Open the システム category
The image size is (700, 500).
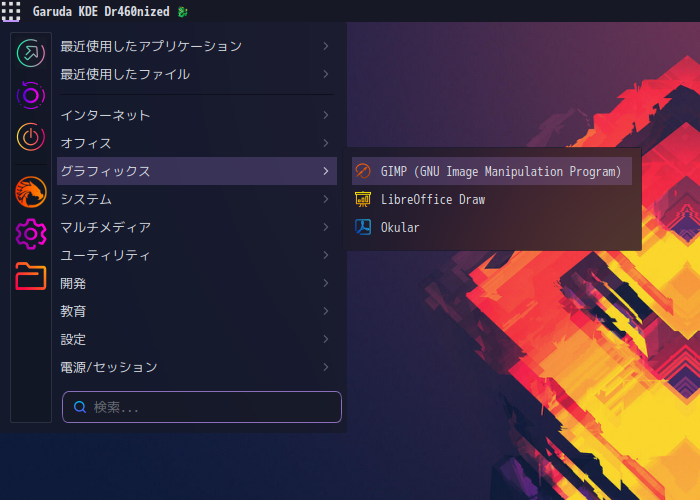(x=197, y=199)
